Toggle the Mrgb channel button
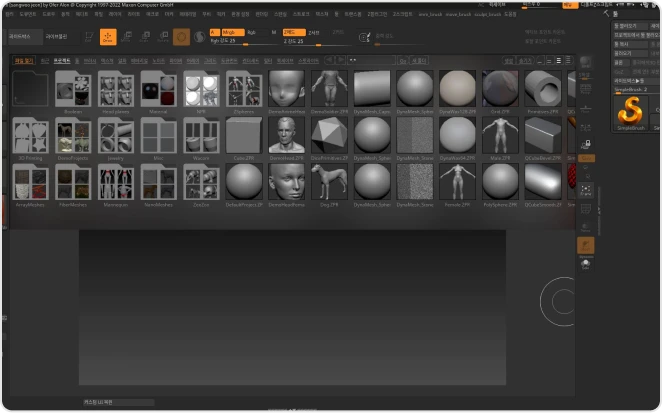662x413 pixels. coord(233,33)
